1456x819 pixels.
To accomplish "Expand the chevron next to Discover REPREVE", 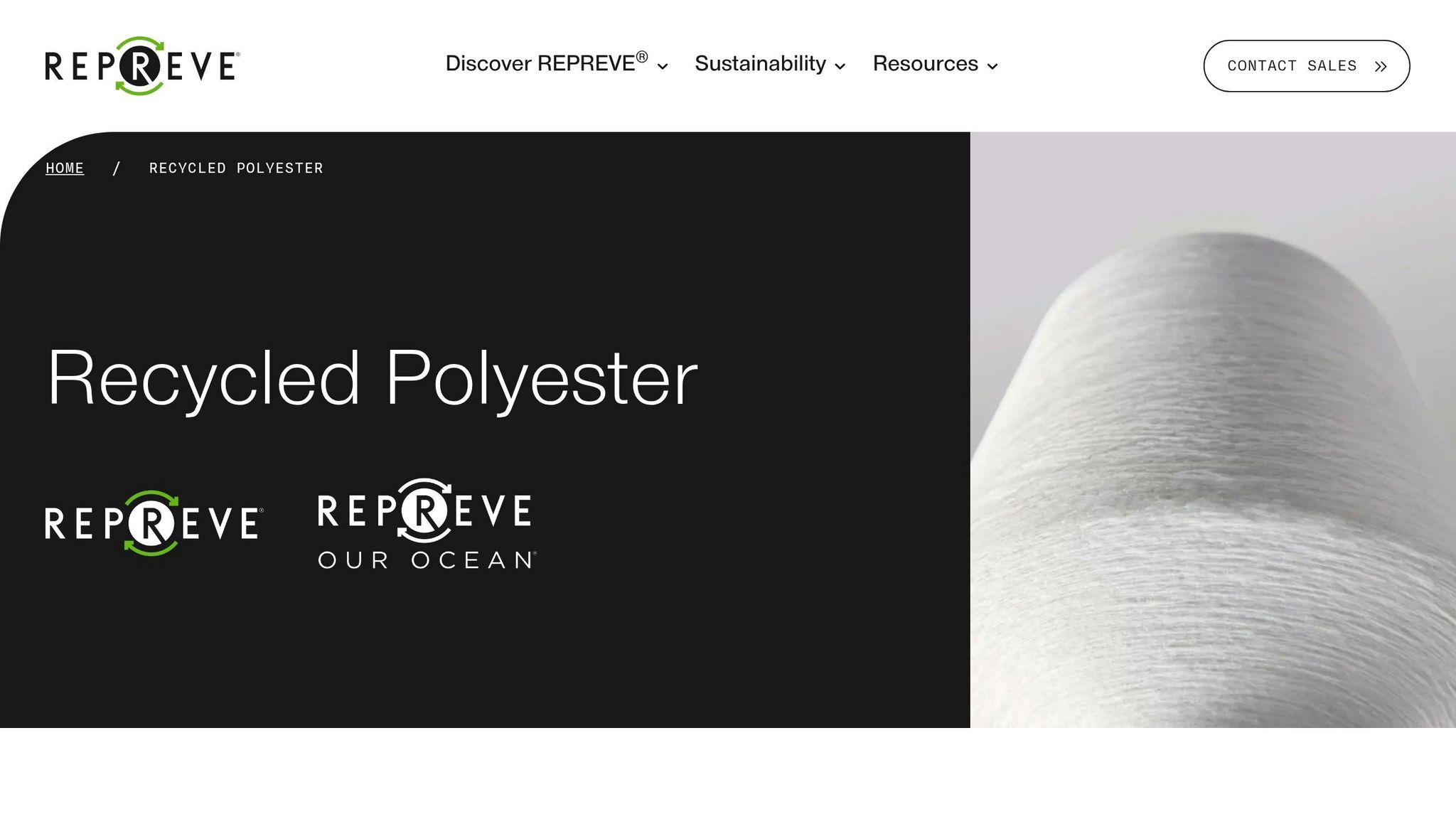I will tap(663, 66).
